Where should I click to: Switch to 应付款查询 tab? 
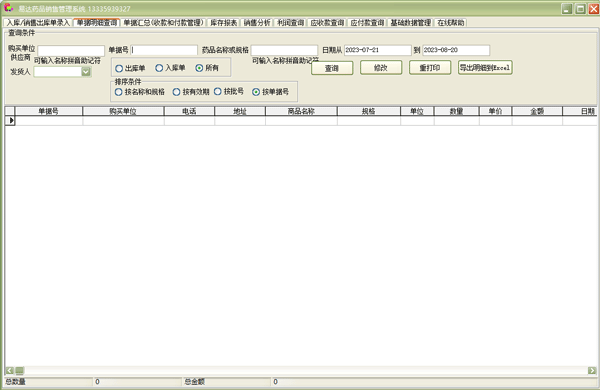click(367, 23)
